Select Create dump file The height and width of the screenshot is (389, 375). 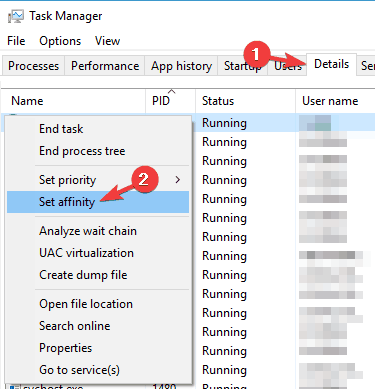click(98, 275)
